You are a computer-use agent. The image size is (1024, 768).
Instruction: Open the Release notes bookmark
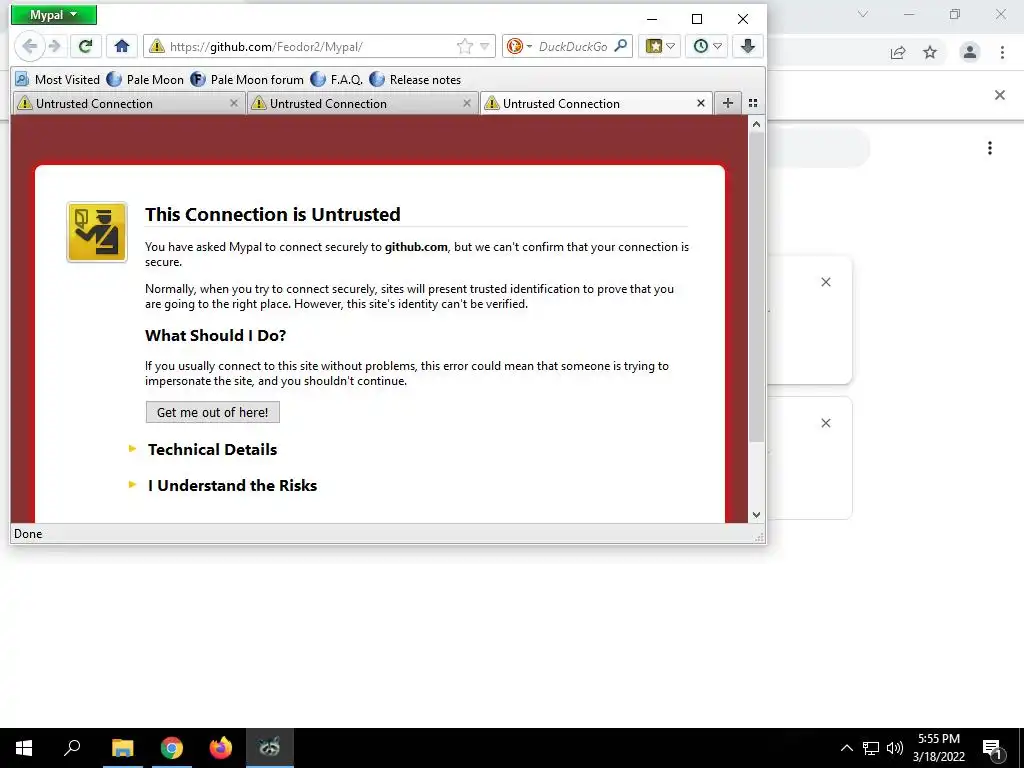(415, 80)
